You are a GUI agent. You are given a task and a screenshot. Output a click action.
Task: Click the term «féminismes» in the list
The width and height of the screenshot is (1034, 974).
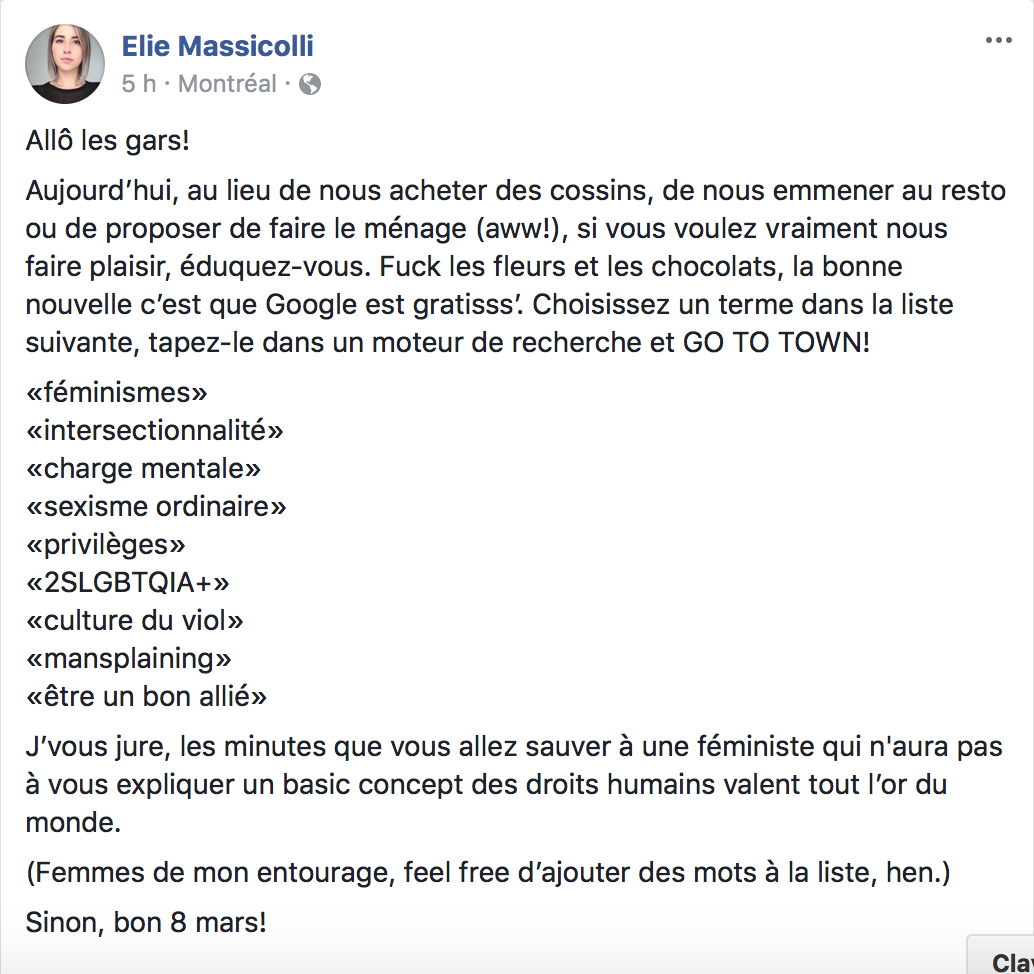pyautogui.click(x=117, y=392)
